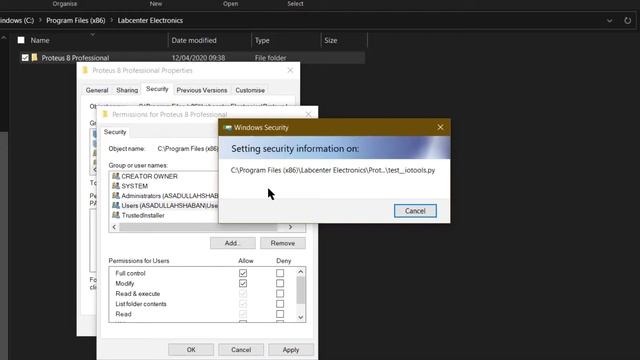Select Users entry in group list
This screenshot has width=640, height=360.
point(164,206)
